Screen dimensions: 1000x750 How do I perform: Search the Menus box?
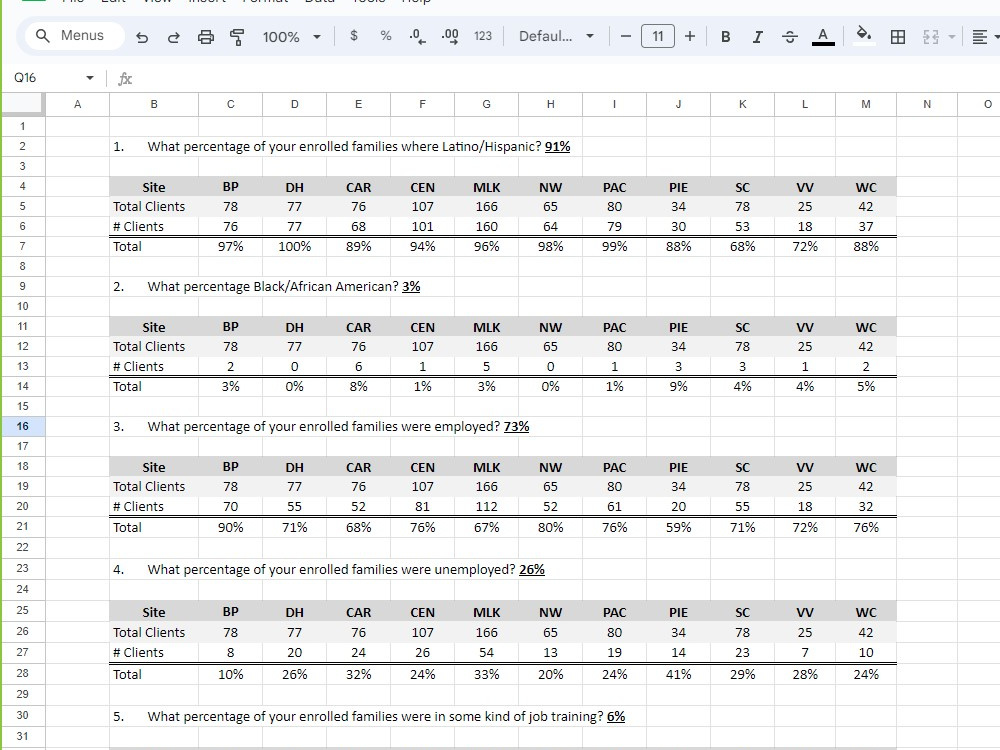[x=75, y=36]
